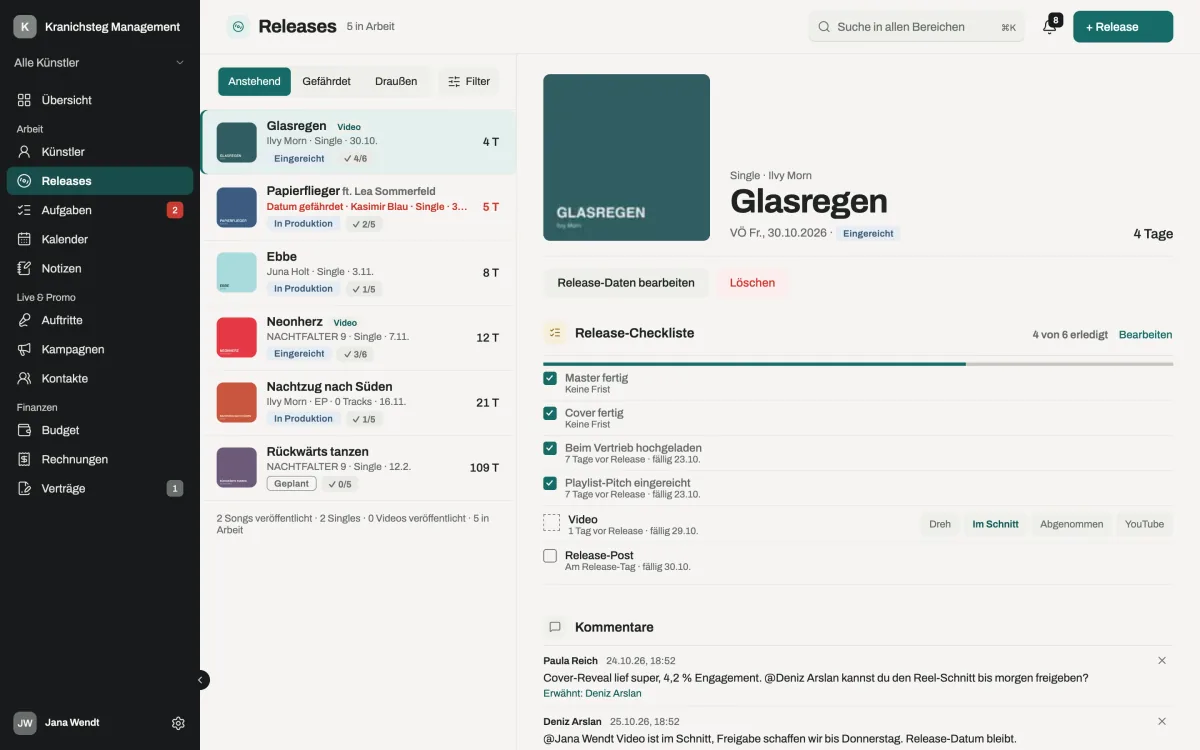Open Übersicht in the sidebar
The image size is (1200, 750).
pos(100,100)
